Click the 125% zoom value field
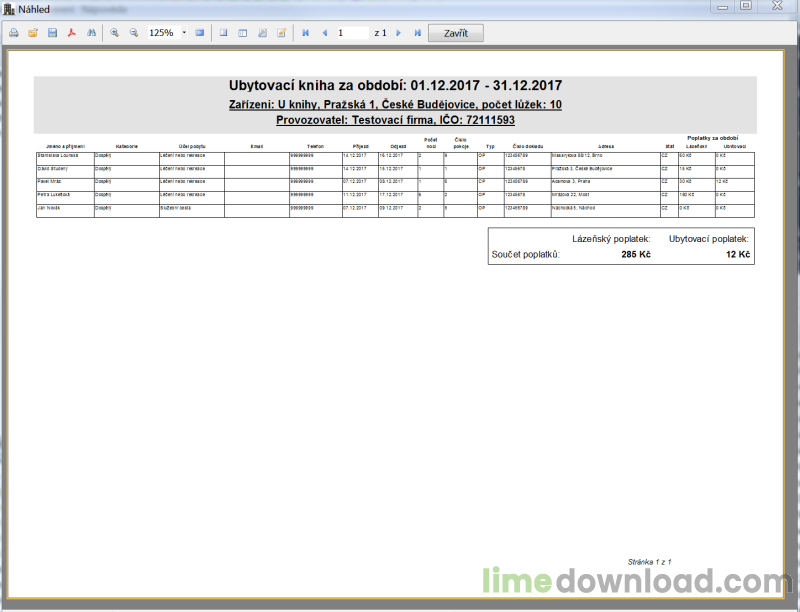 tap(164, 33)
